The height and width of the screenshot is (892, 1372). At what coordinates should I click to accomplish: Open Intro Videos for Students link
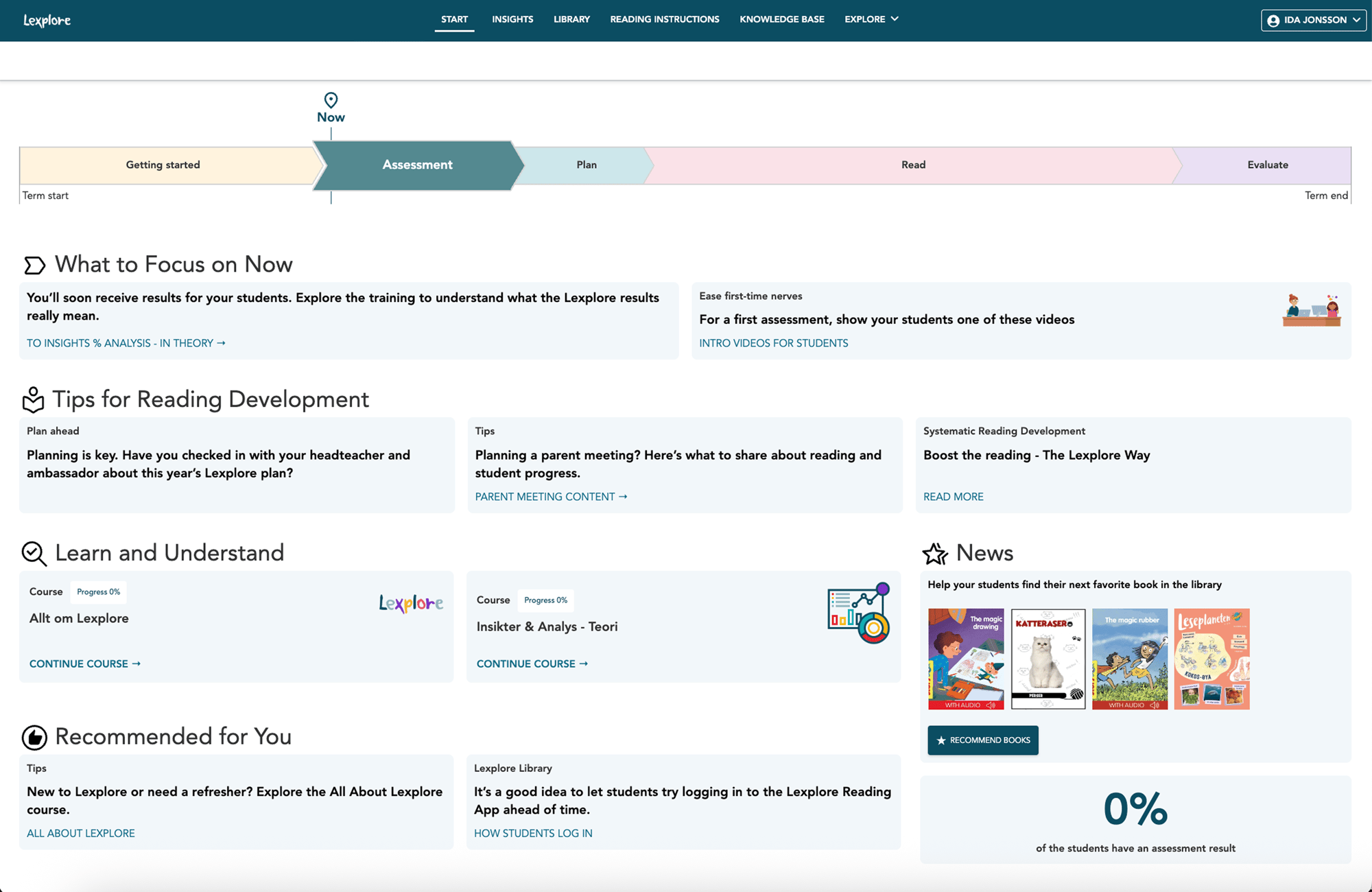(774, 343)
